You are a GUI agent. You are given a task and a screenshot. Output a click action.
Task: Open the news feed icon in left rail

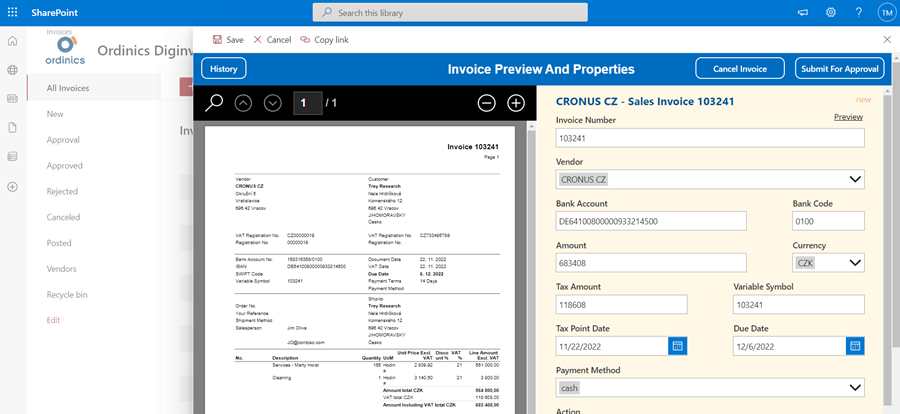[x=13, y=99]
